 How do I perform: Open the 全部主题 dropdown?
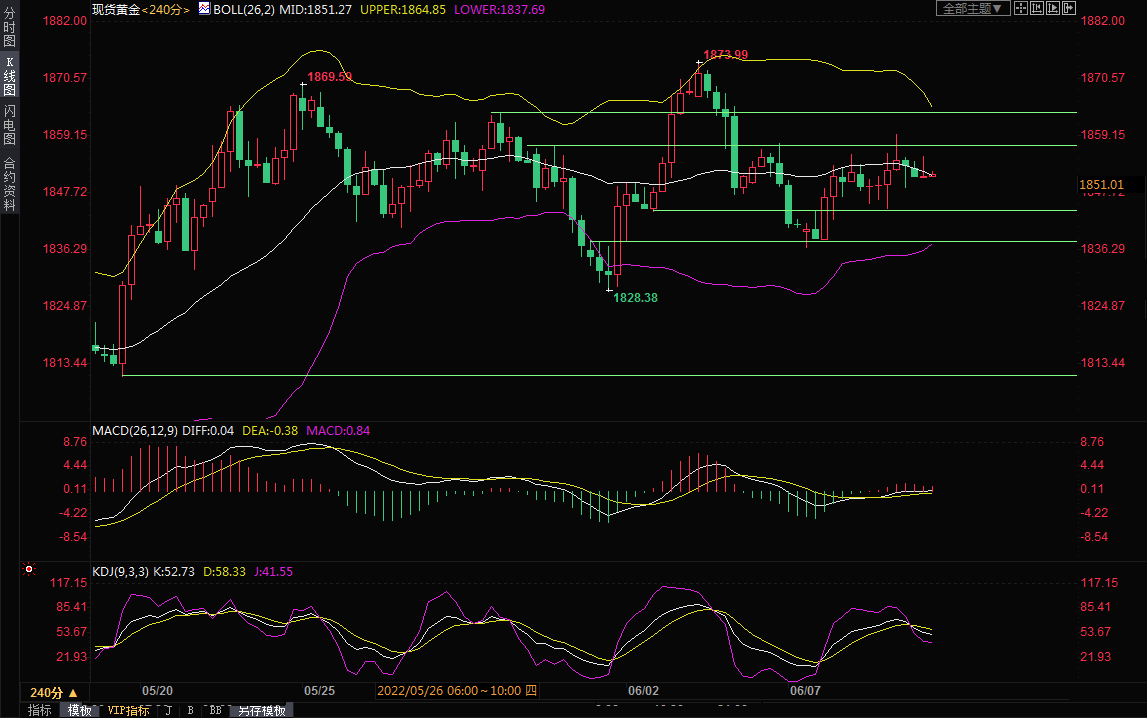(970, 8)
